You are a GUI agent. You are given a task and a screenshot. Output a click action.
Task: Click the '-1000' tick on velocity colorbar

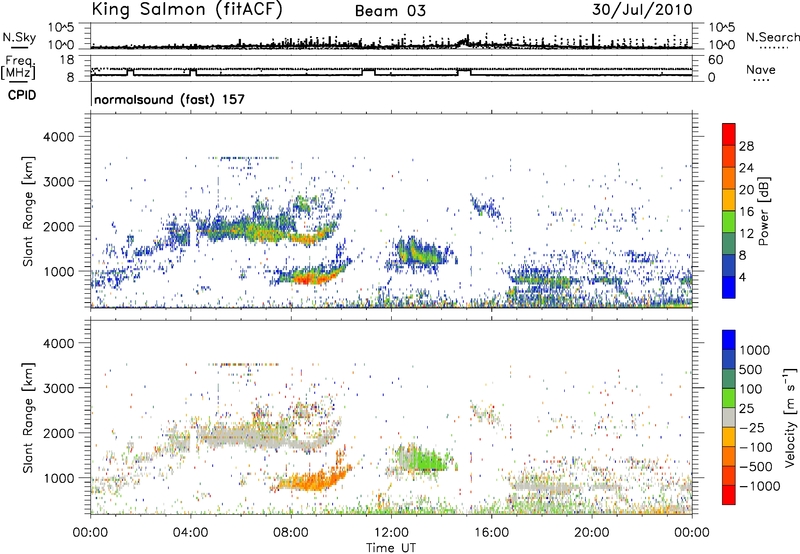point(759,486)
